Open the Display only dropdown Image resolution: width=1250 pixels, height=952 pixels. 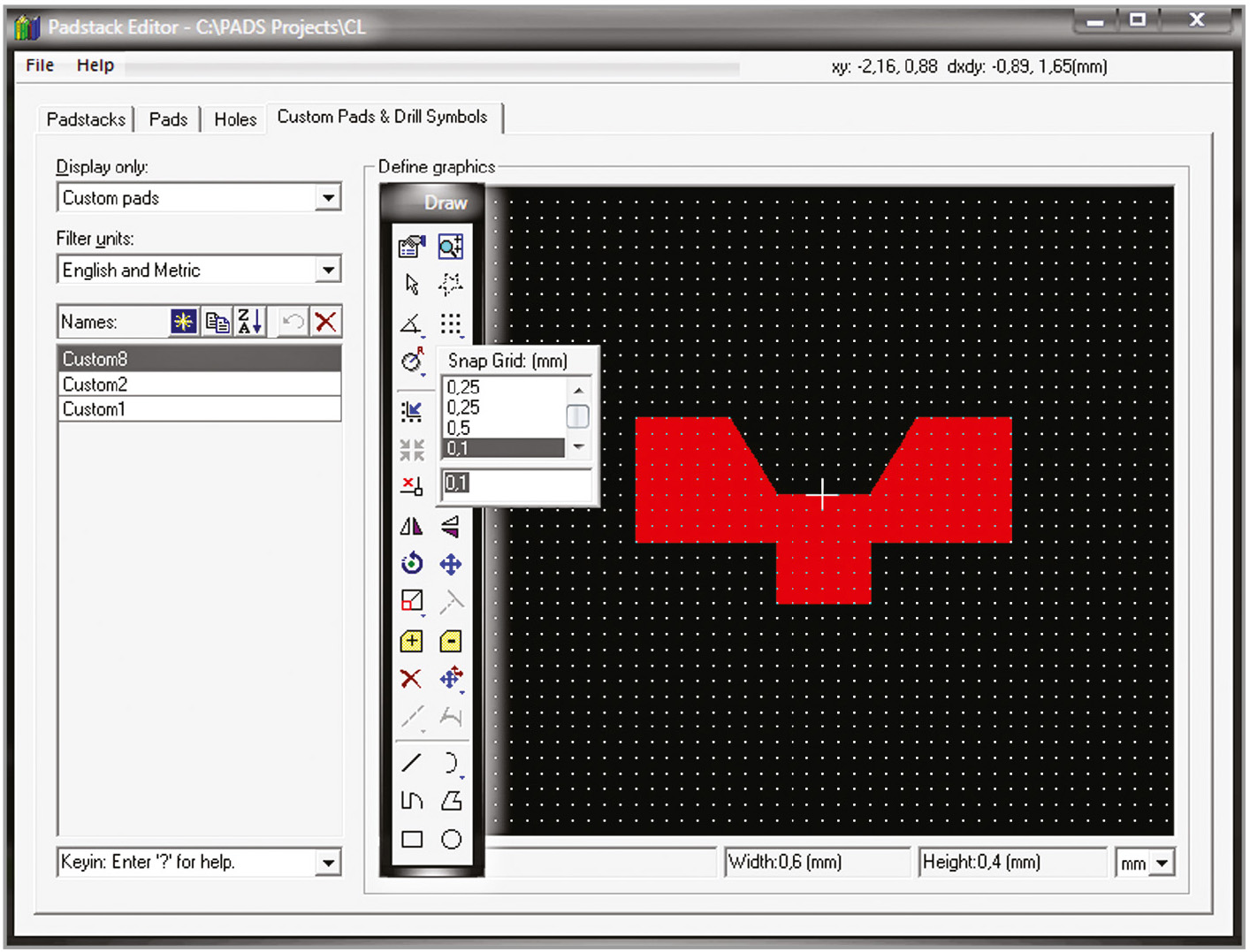coord(328,198)
